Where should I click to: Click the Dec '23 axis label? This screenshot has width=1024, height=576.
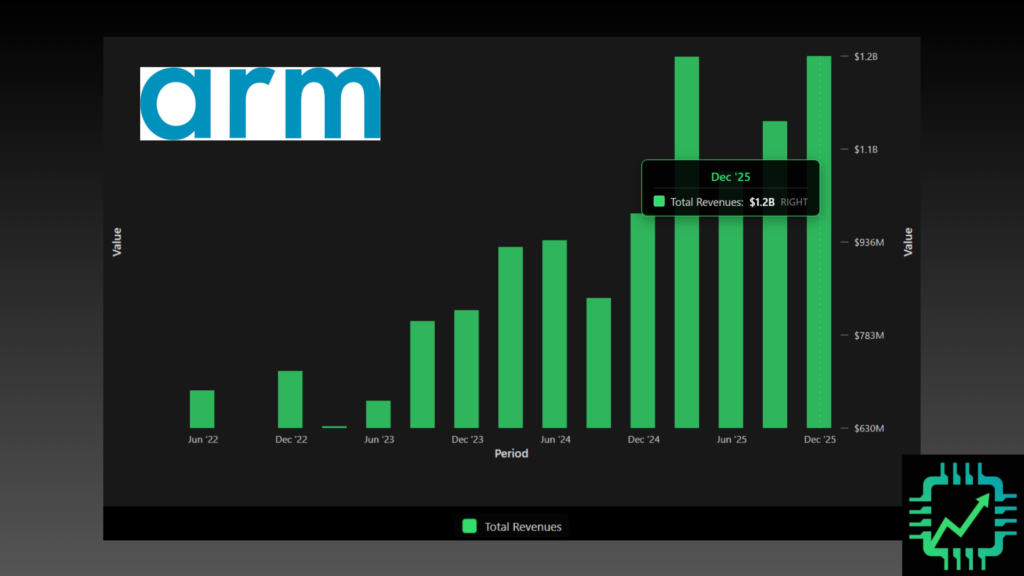[x=467, y=438]
